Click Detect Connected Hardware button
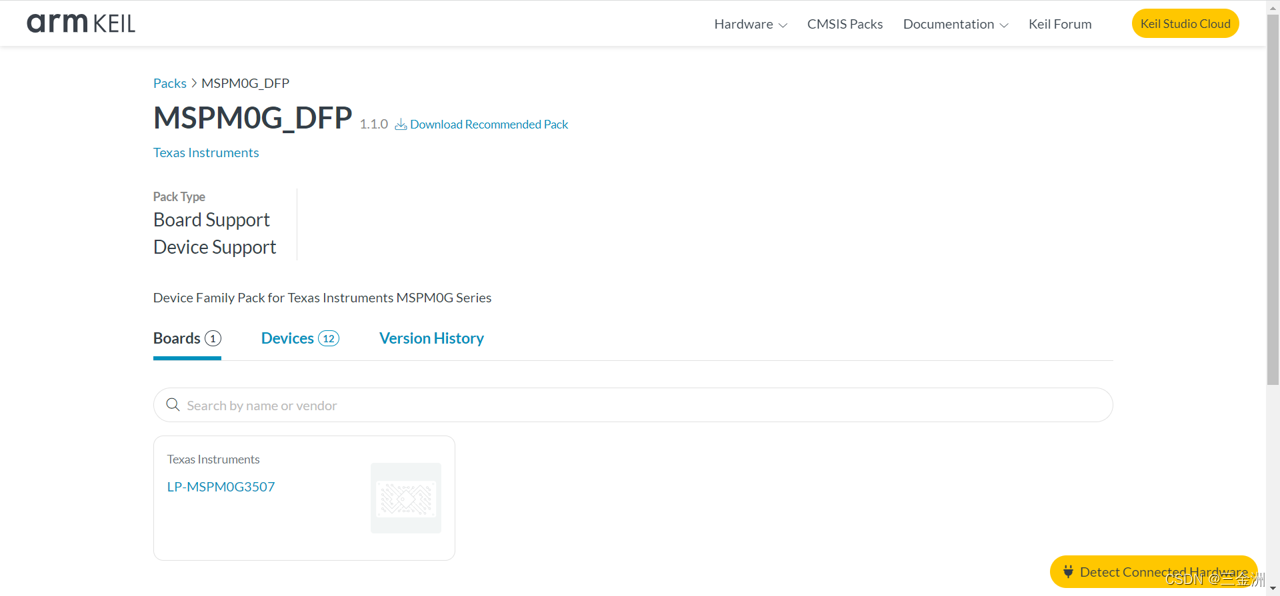This screenshot has height=596, width=1280. click(1153, 572)
